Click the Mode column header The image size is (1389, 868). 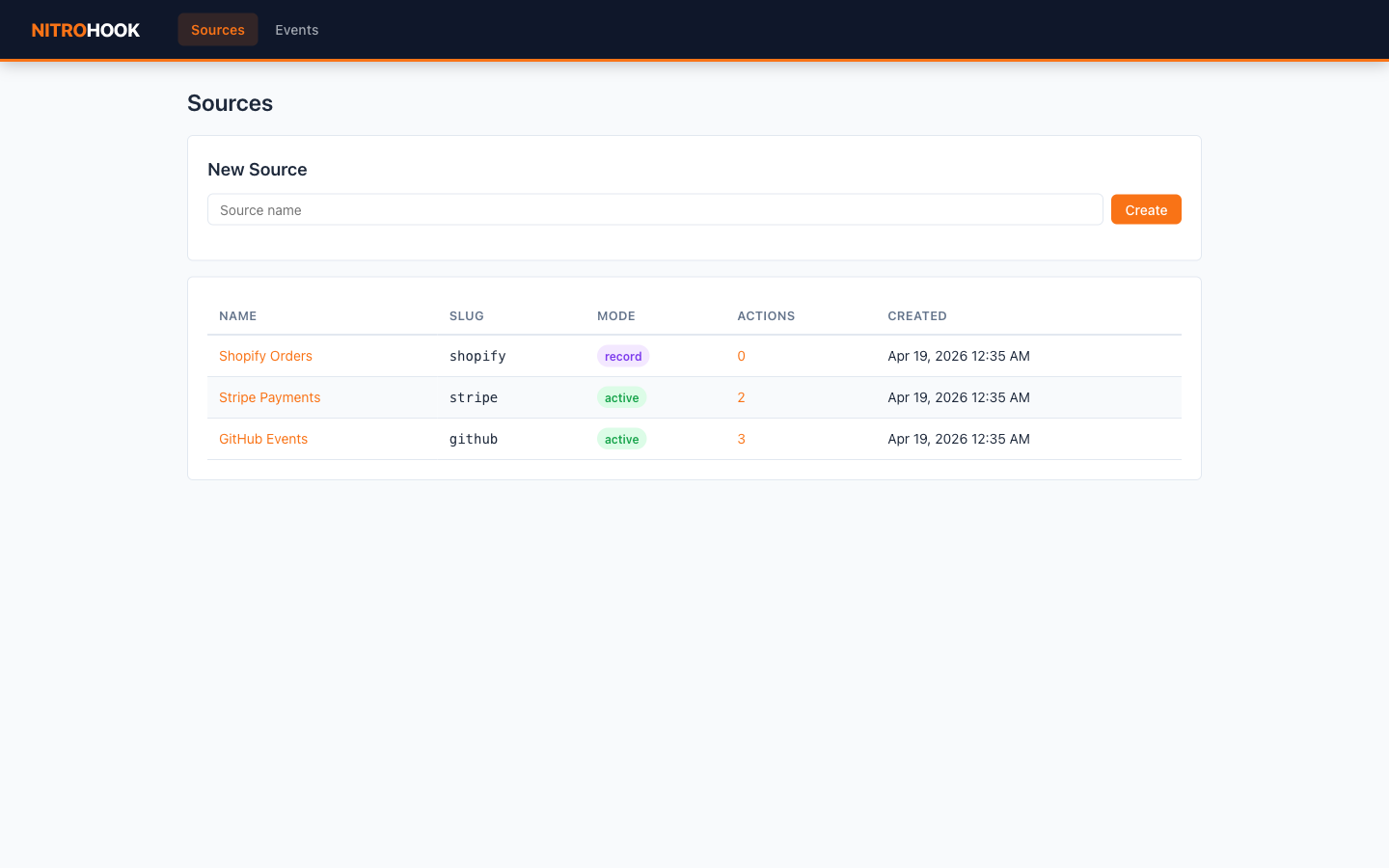pyautogui.click(x=616, y=316)
